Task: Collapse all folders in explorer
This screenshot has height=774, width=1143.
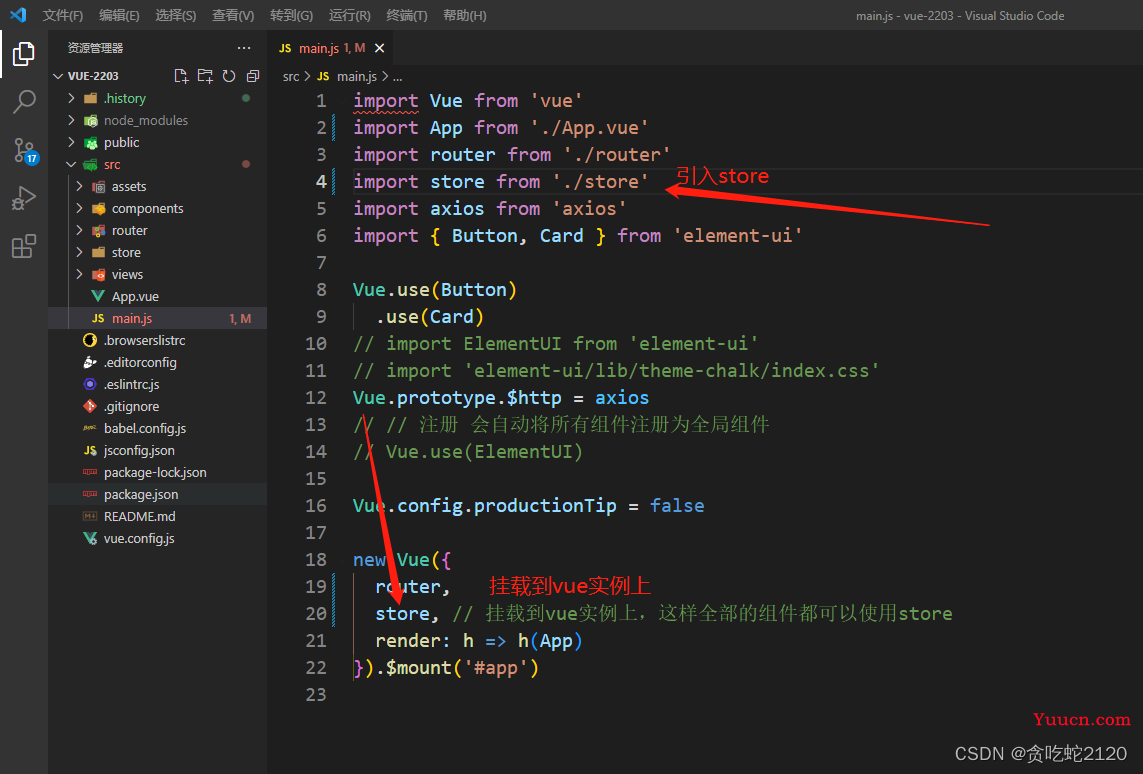Action: pos(253,76)
